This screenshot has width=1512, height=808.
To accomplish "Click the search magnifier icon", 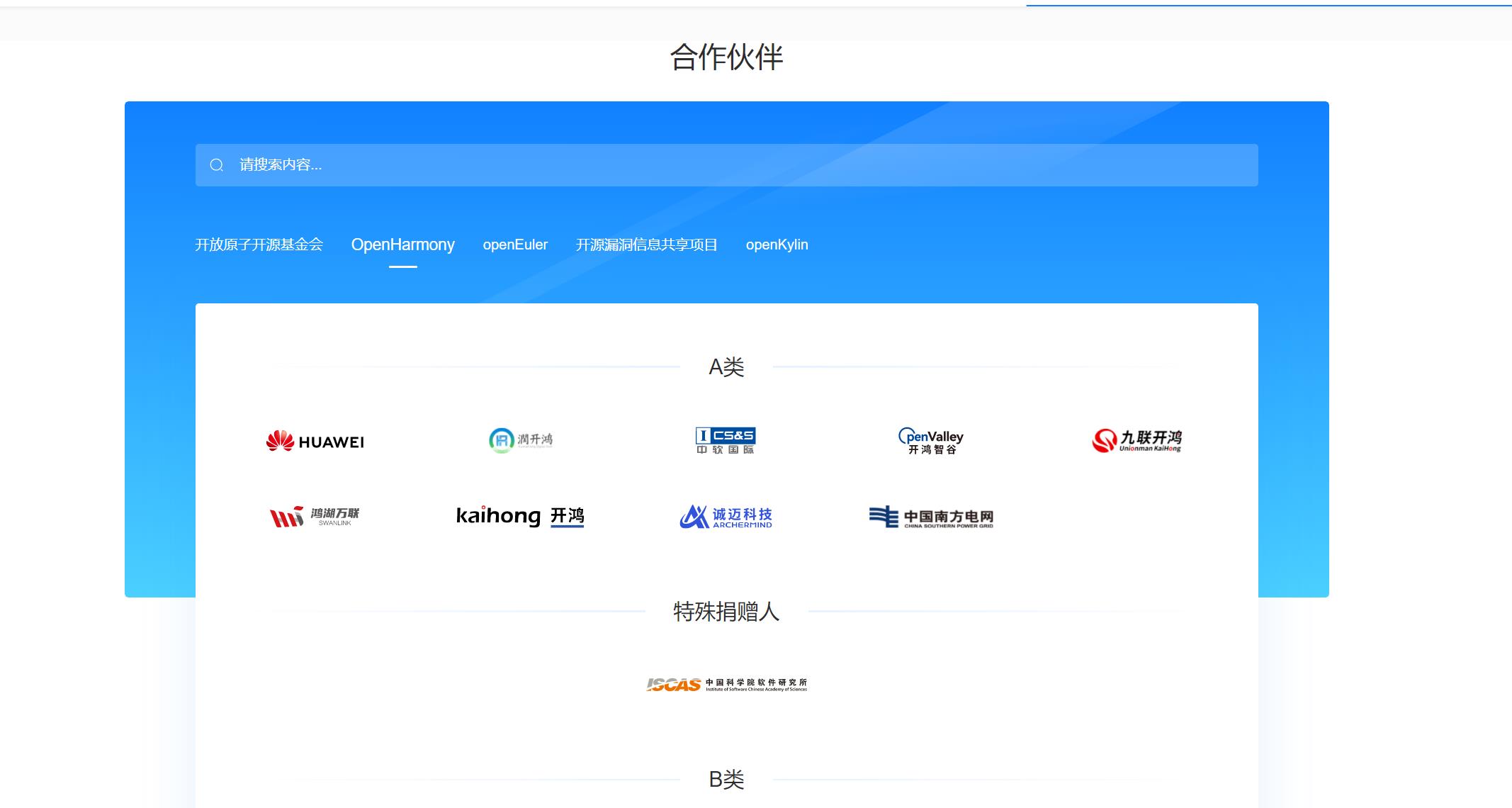I will coord(217,165).
